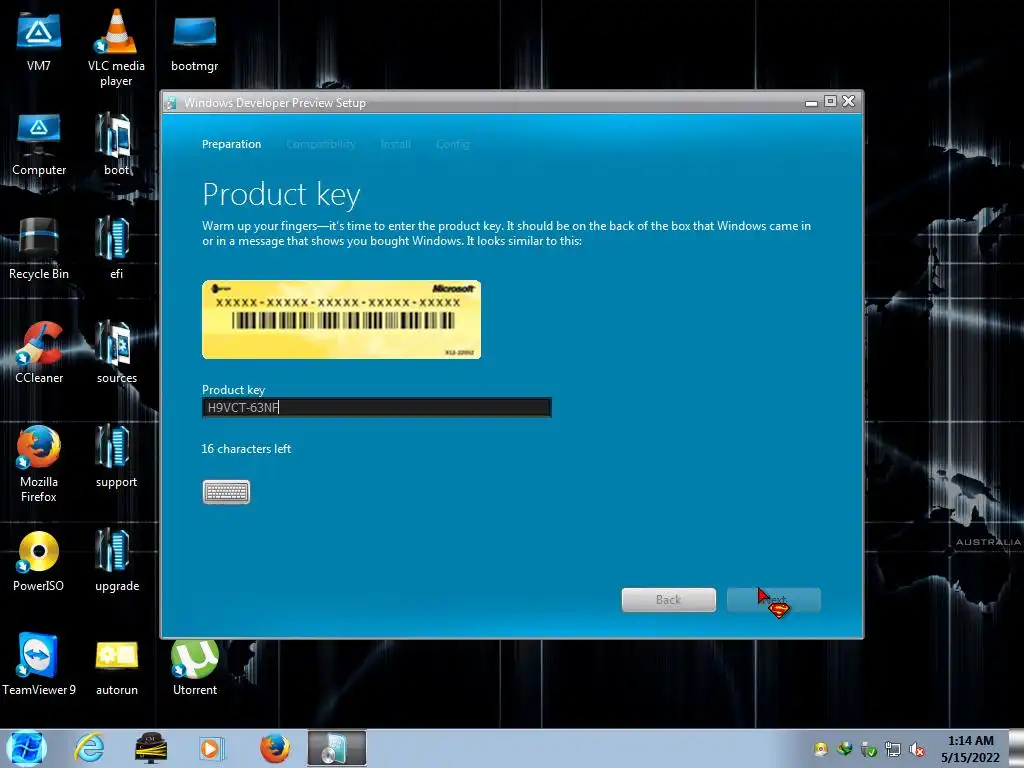The image size is (1024, 768).
Task: Launch the CCleaner shortcut
Action: [39, 353]
